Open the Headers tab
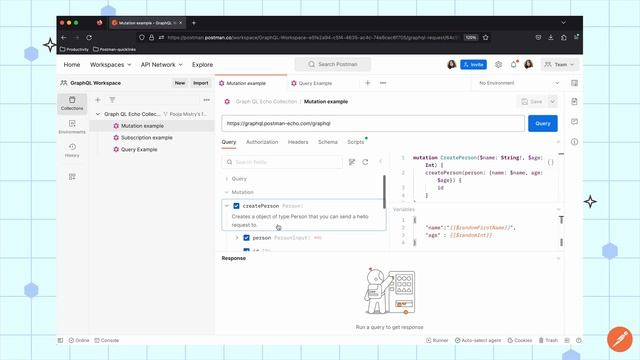 tap(298, 142)
